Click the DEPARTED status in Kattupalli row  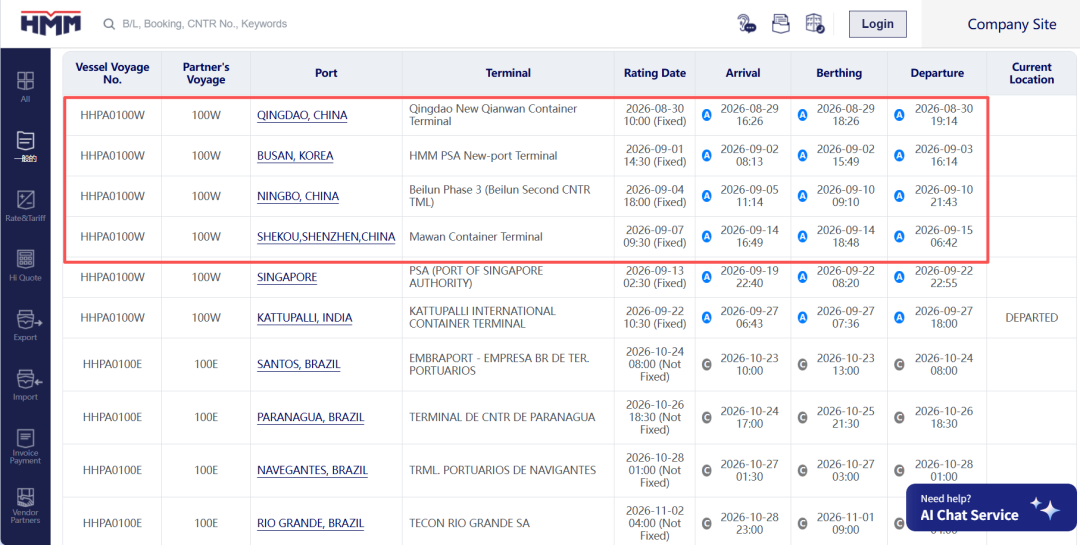(x=1032, y=318)
